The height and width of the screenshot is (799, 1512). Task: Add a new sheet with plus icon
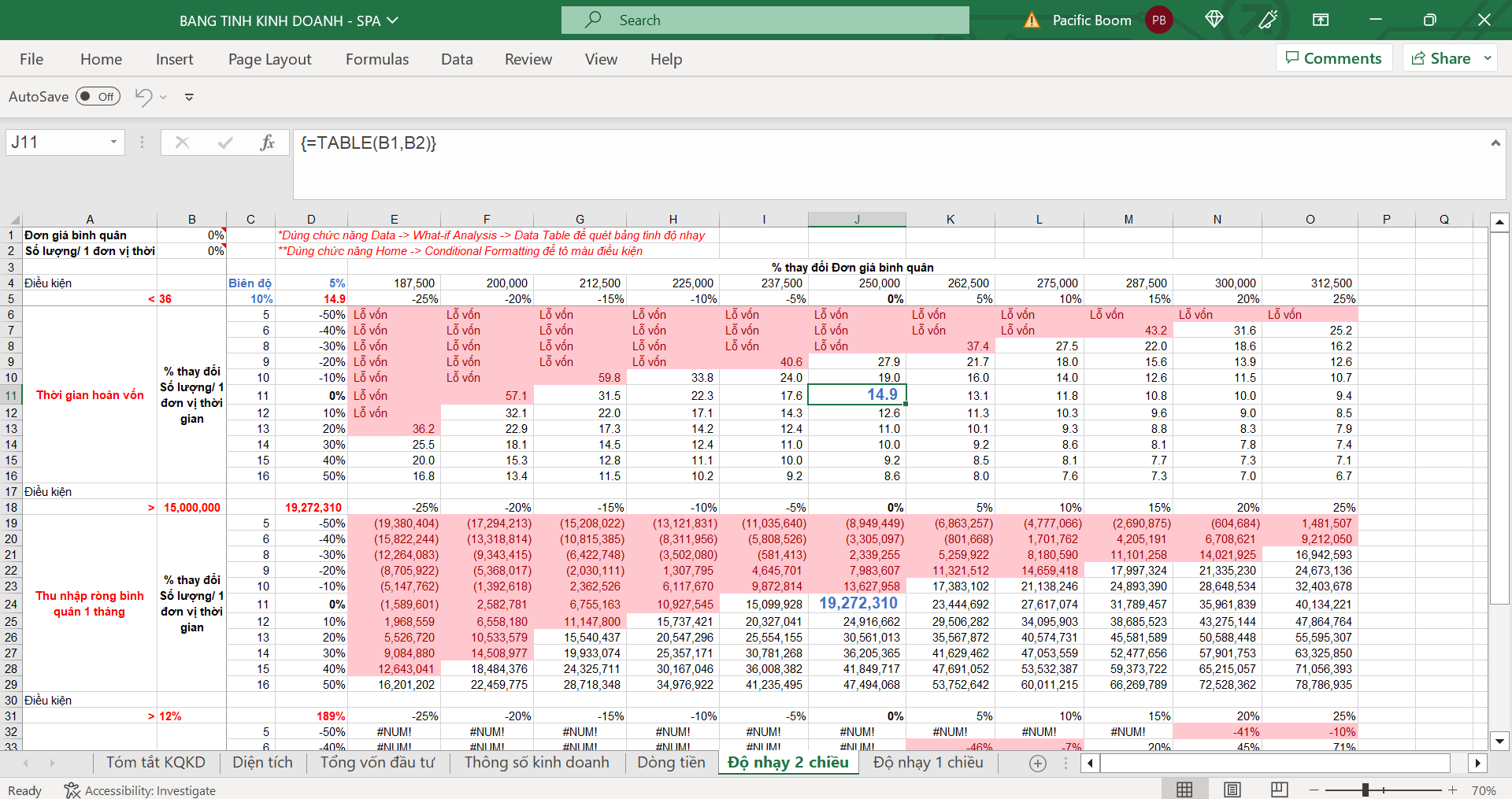[1038, 763]
